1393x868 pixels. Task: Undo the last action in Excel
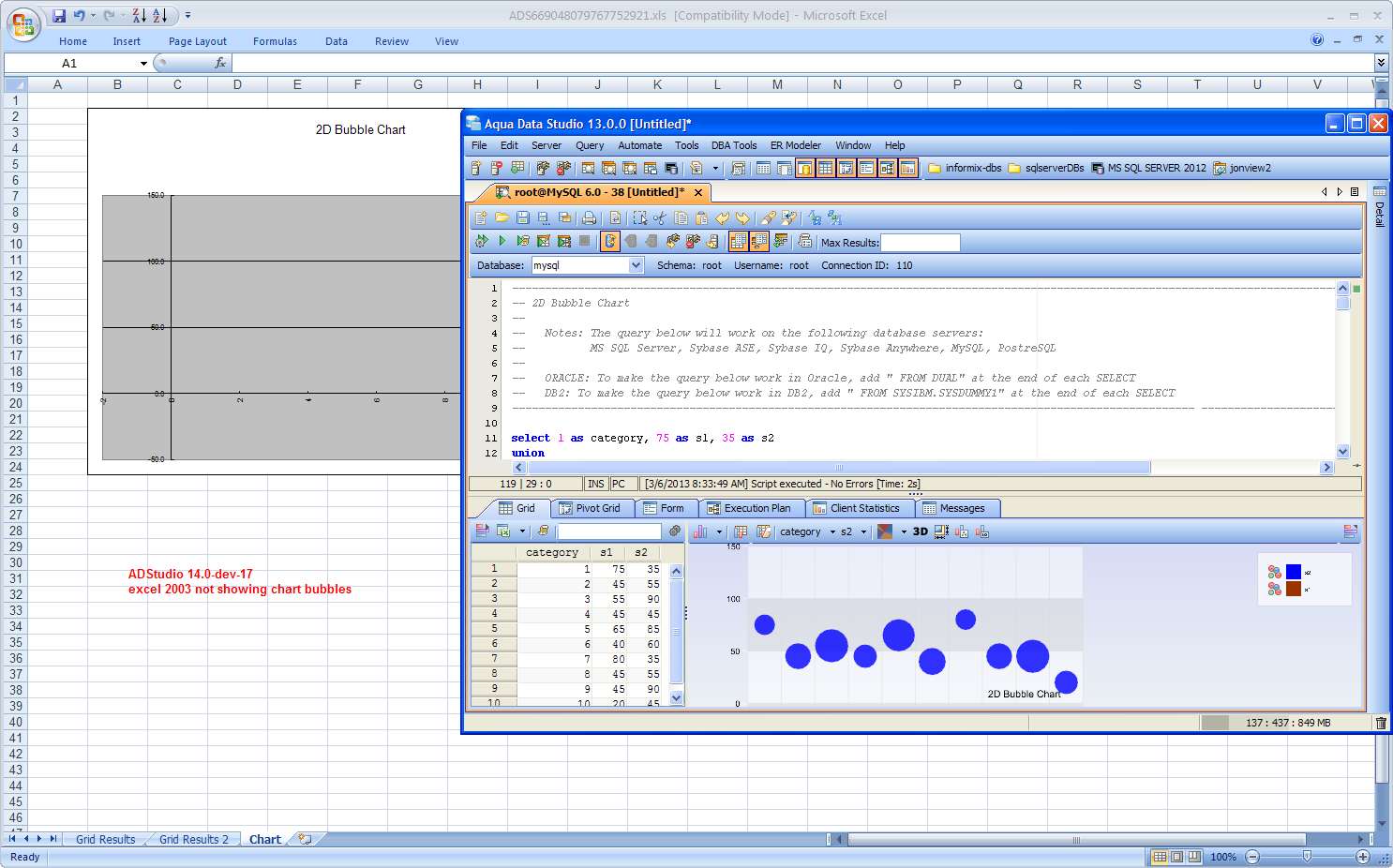click(80, 16)
